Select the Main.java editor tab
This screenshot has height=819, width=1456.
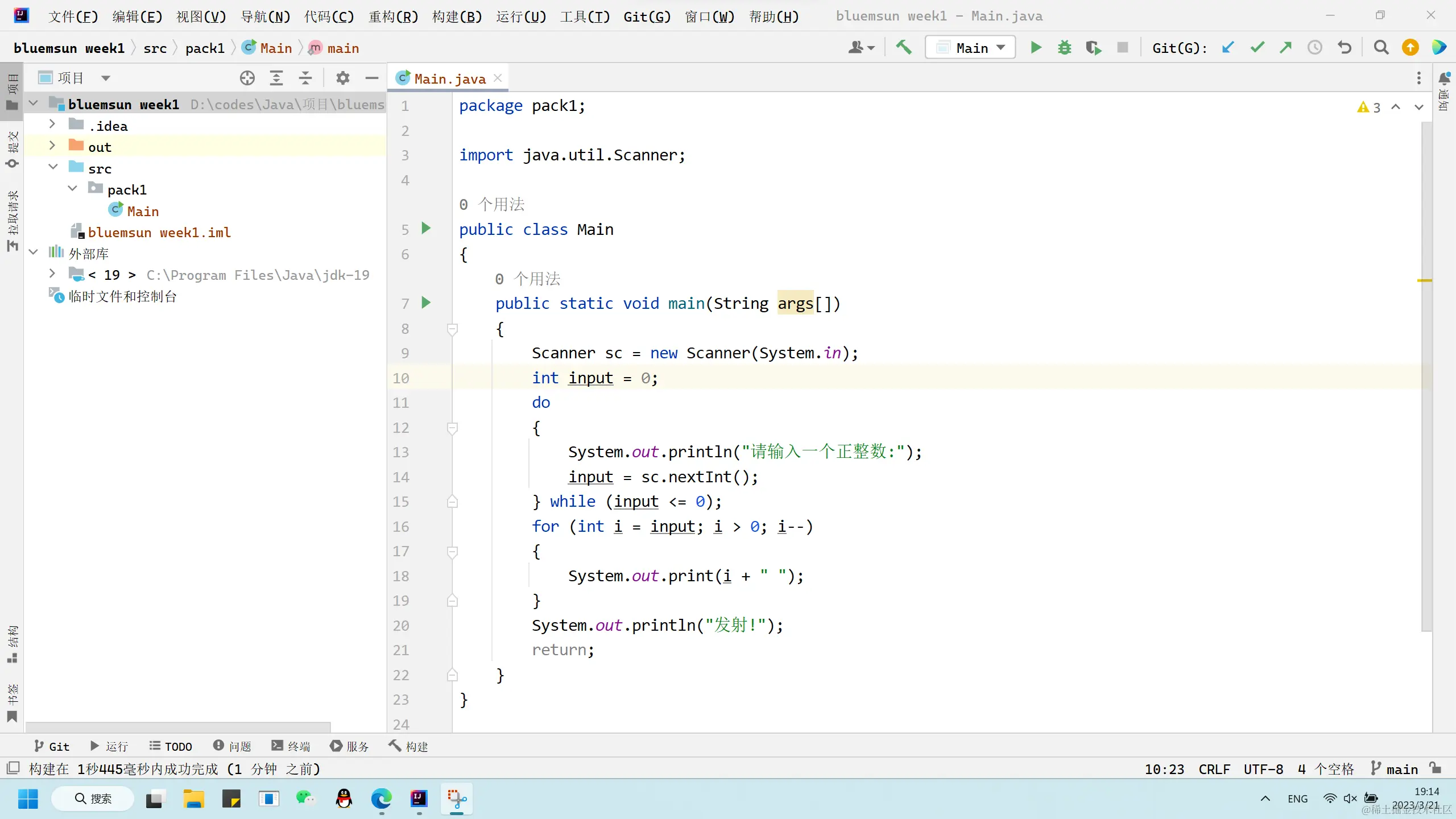(449, 78)
